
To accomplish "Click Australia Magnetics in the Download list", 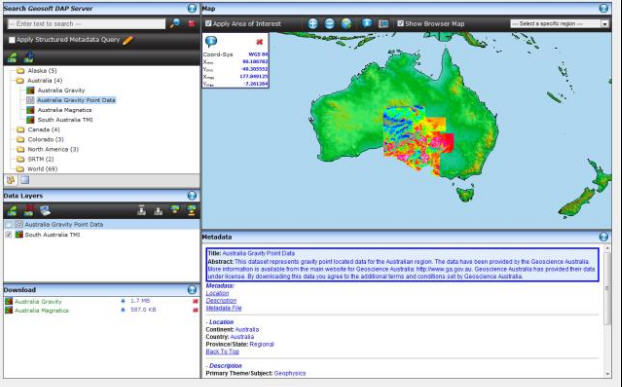I will [42, 310].
